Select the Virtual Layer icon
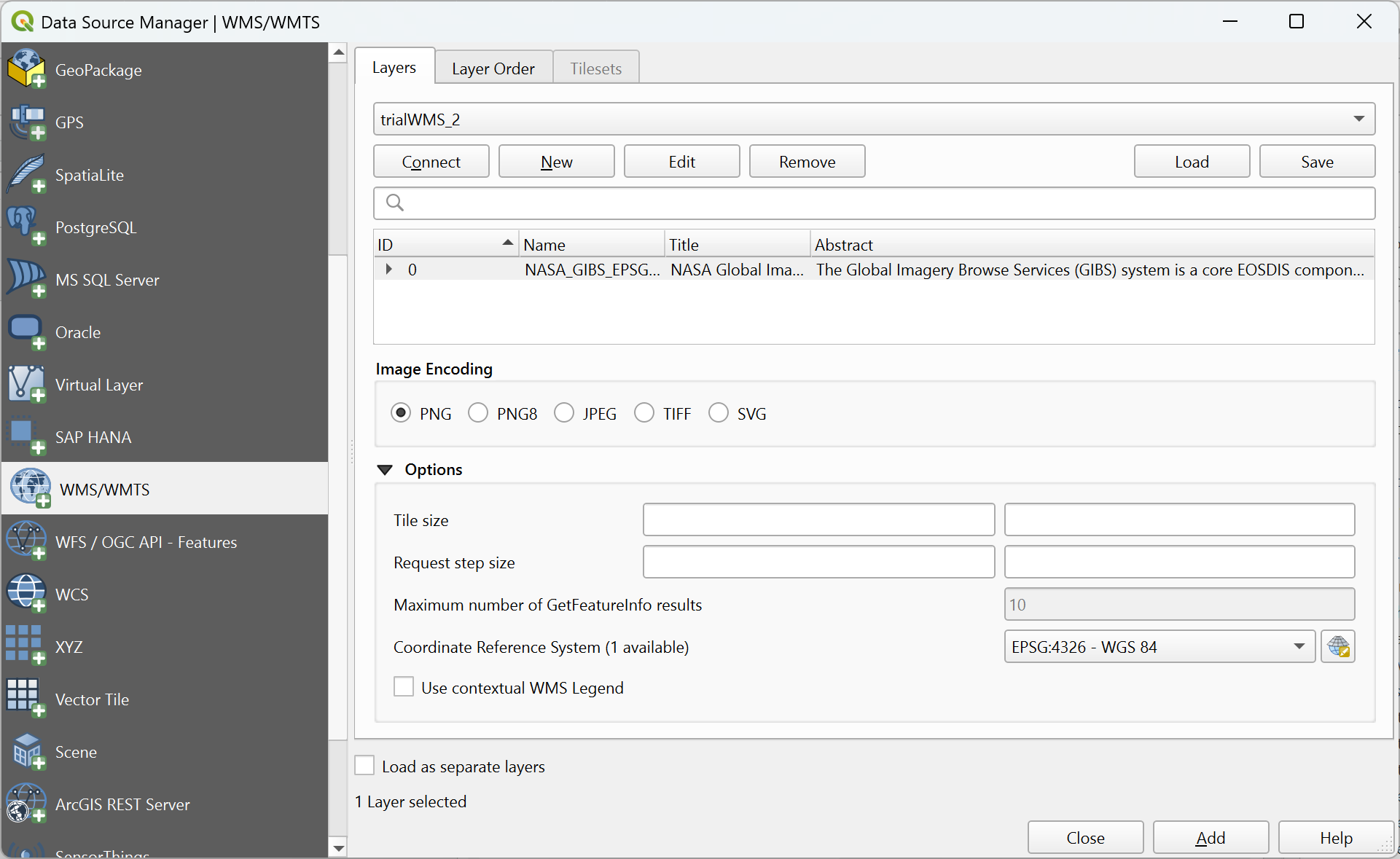Image resolution: width=1400 pixels, height=859 pixels. click(26, 384)
